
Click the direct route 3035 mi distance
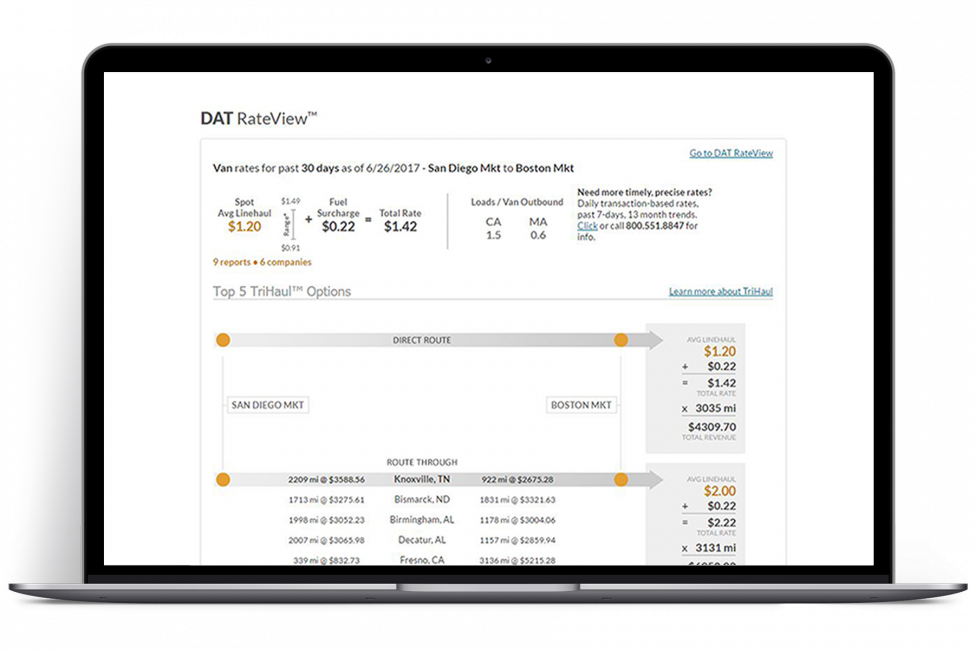point(715,408)
